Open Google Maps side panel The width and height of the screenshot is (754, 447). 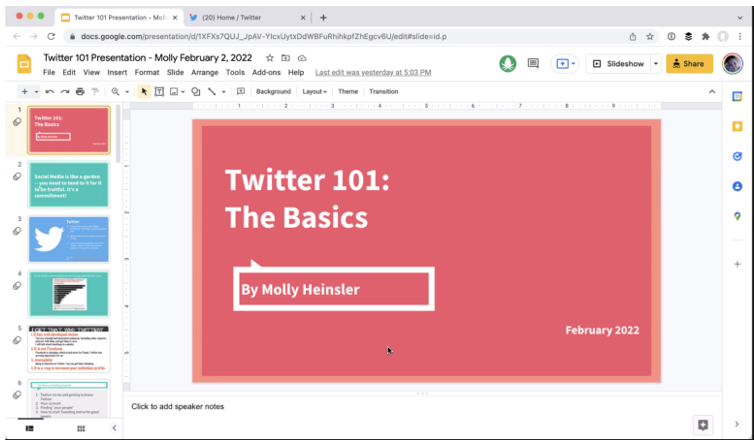pos(737,216)
